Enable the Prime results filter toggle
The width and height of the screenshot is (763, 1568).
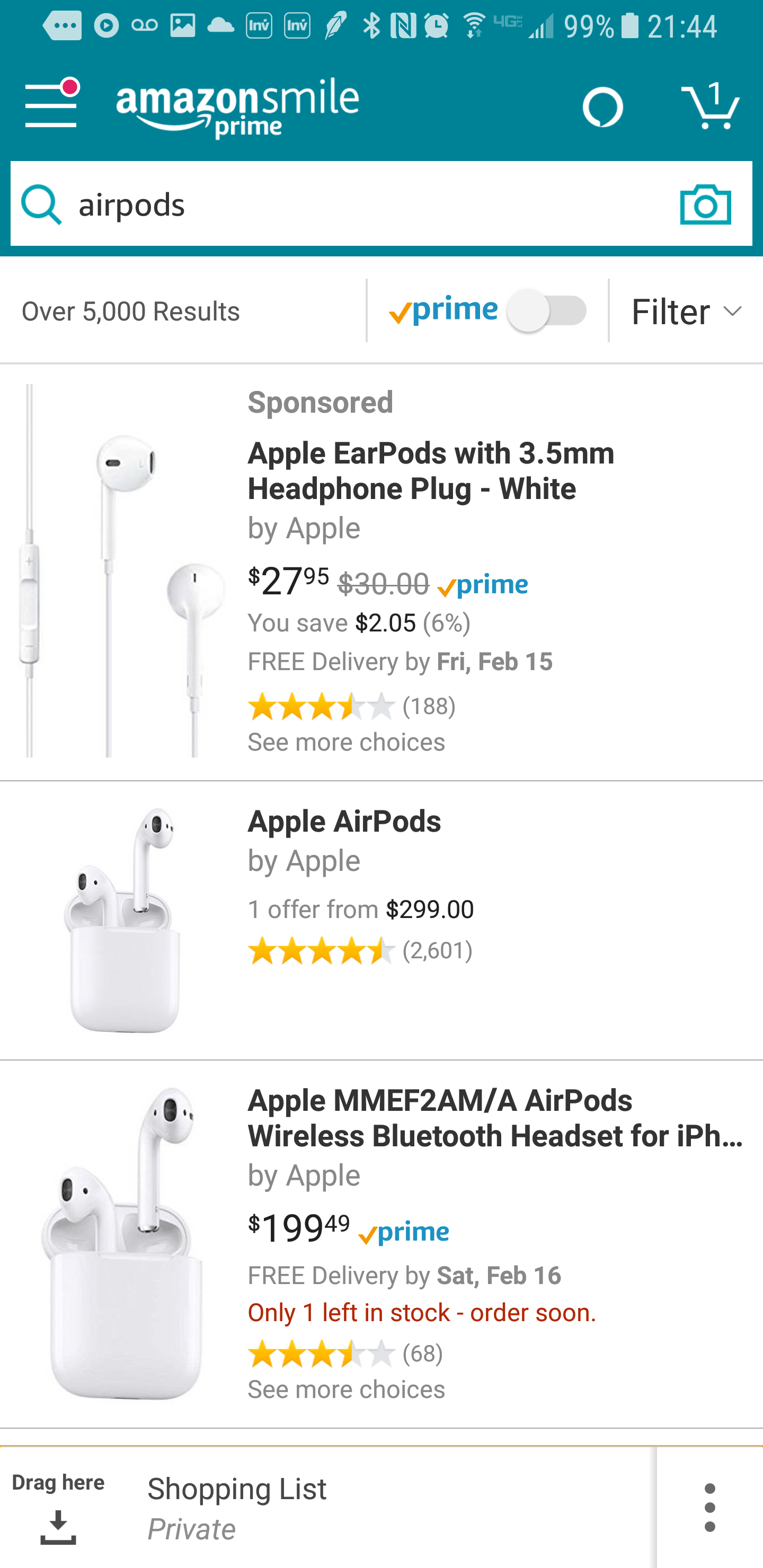(x=547, y=311)
